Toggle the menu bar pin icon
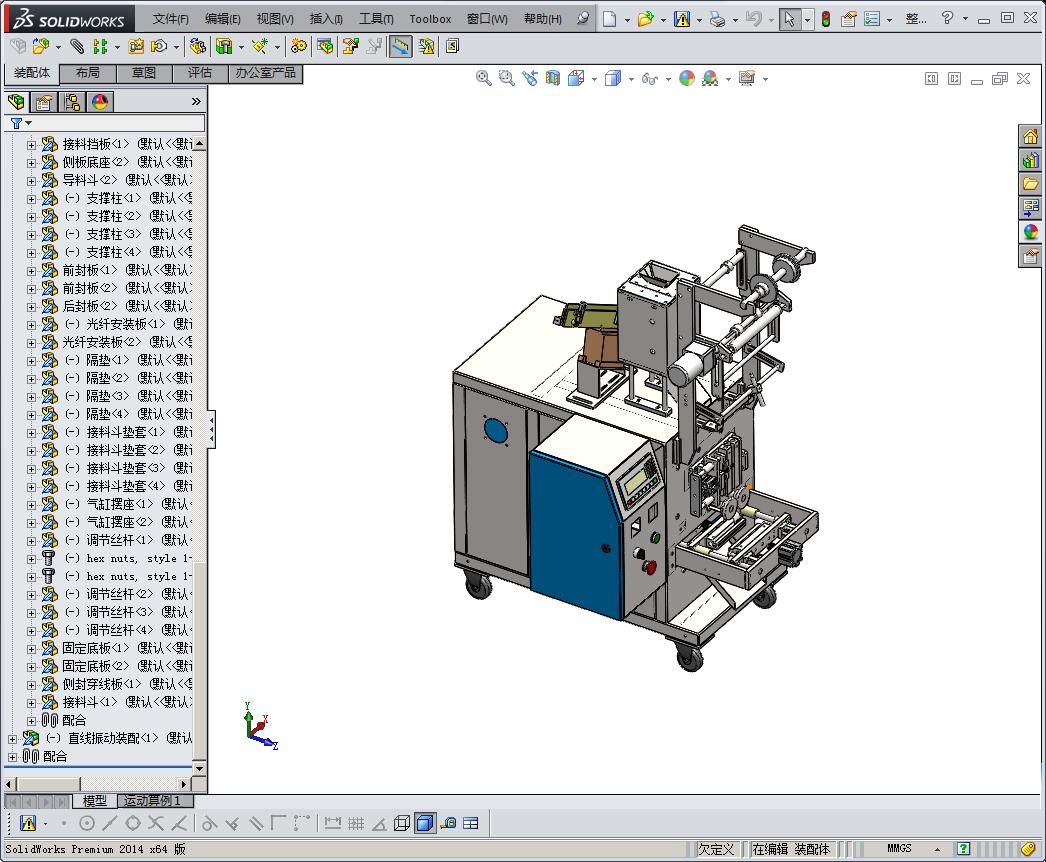The image size is (1046, 862). pos(583,18)
